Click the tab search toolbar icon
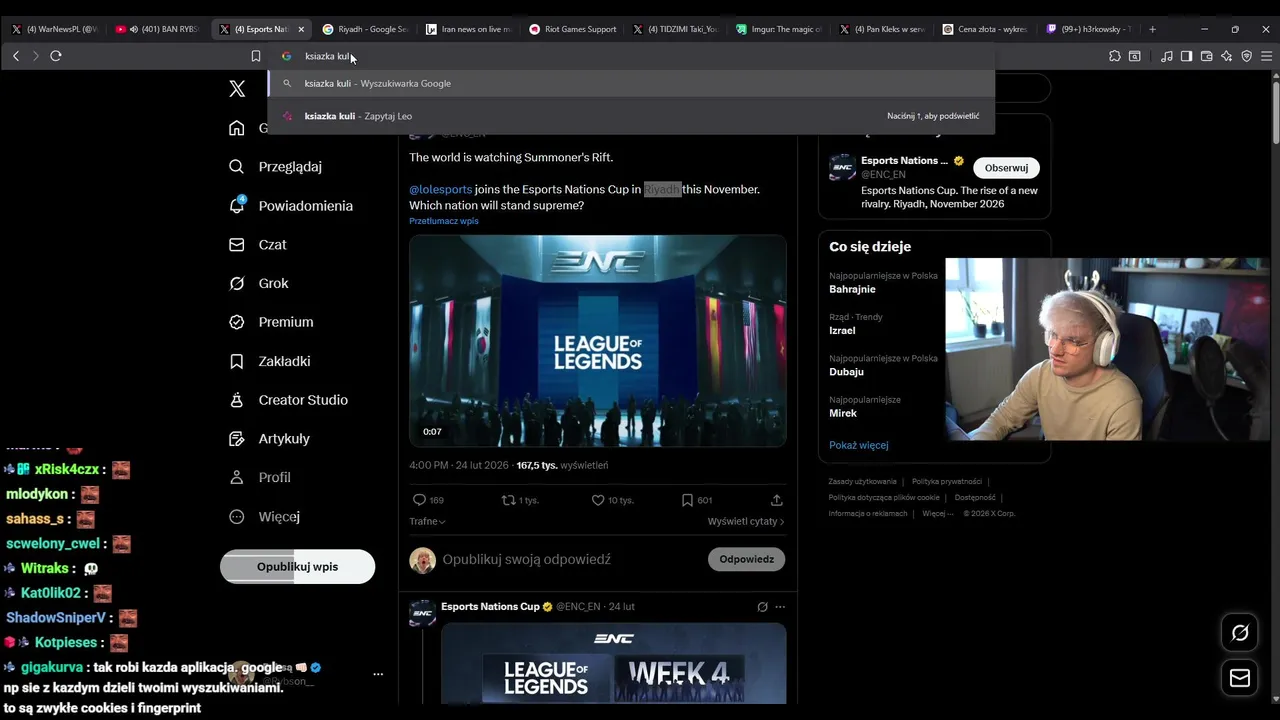Screen dimensions: 1280x720 (1135, 56)
